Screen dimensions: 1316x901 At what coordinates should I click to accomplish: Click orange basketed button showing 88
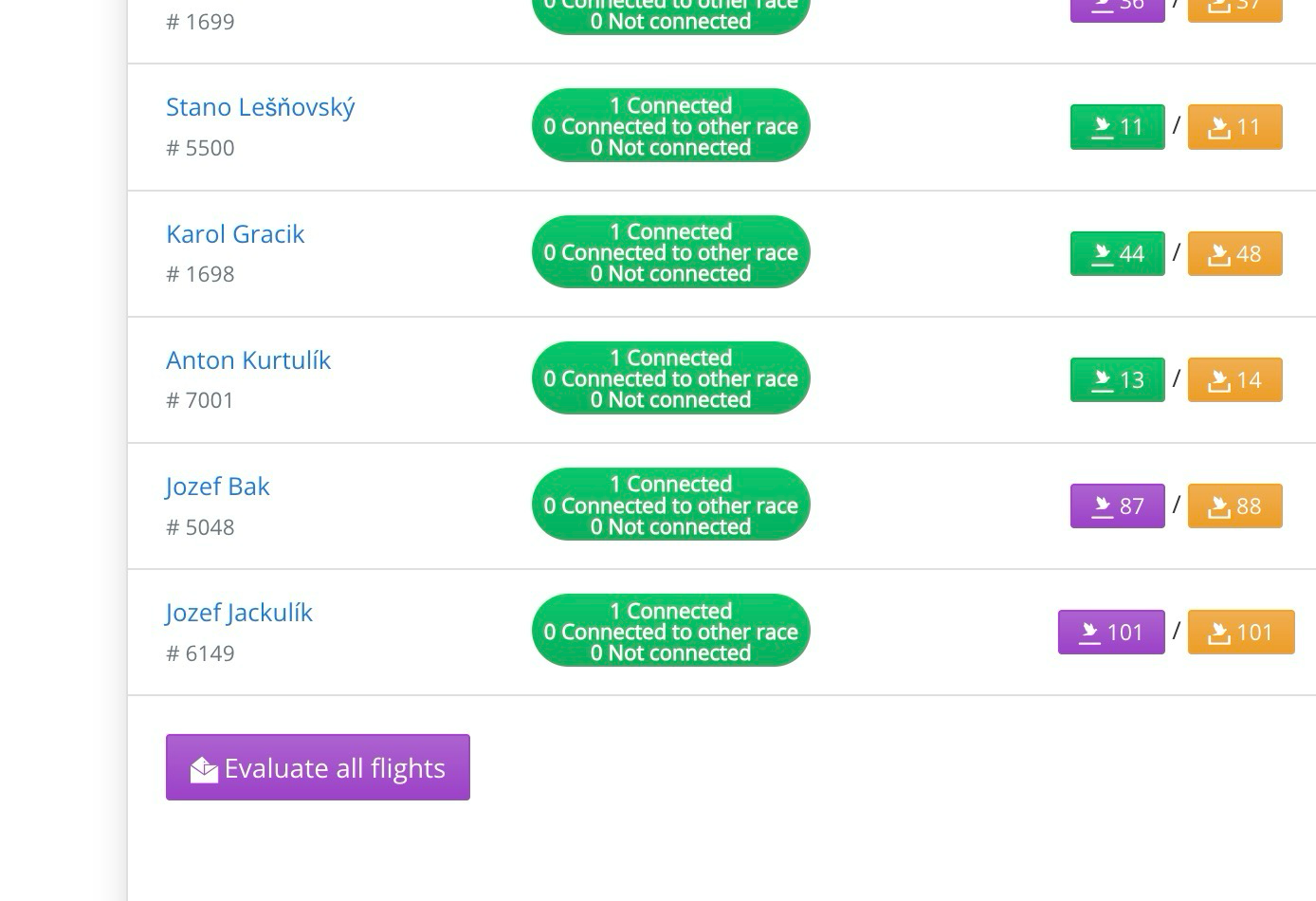[x=1234, y=506]
